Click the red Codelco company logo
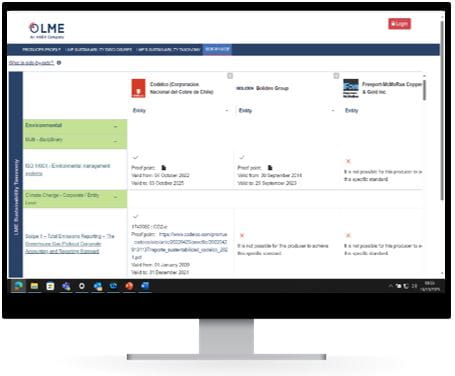The height and width of the screenshot is (376, 455). [x=138, y=88]
